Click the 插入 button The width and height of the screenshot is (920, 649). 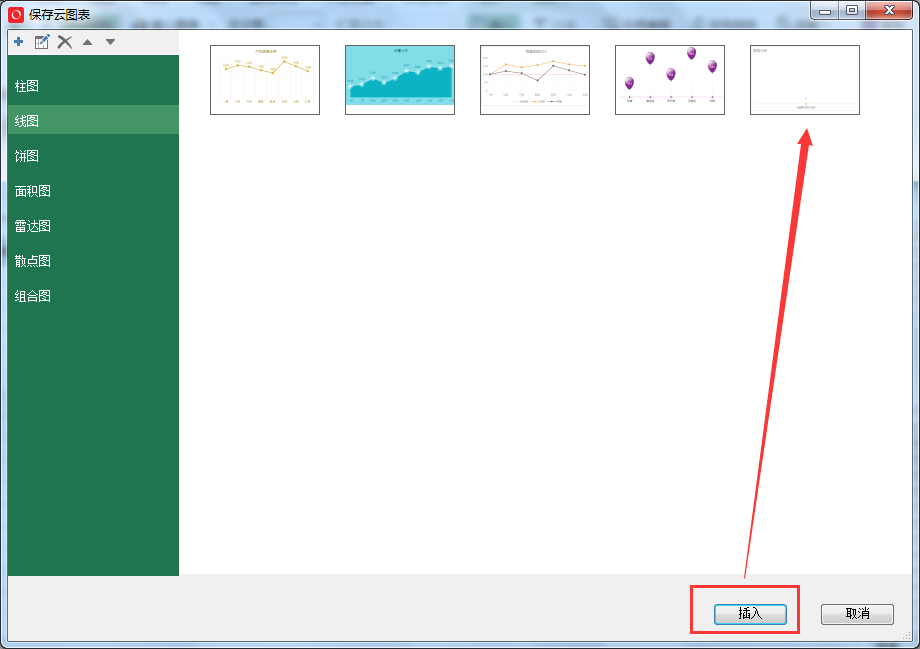pos(750,614)
